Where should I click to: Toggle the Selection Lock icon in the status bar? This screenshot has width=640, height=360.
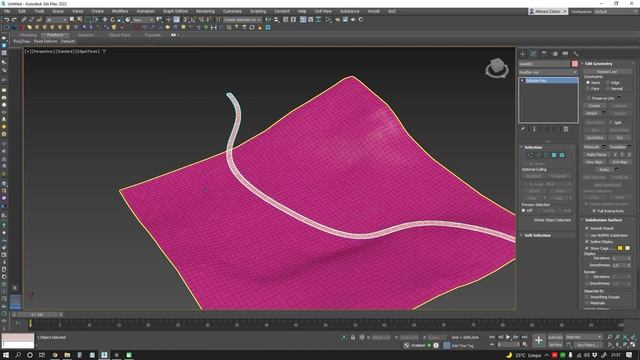click(353, 337)
